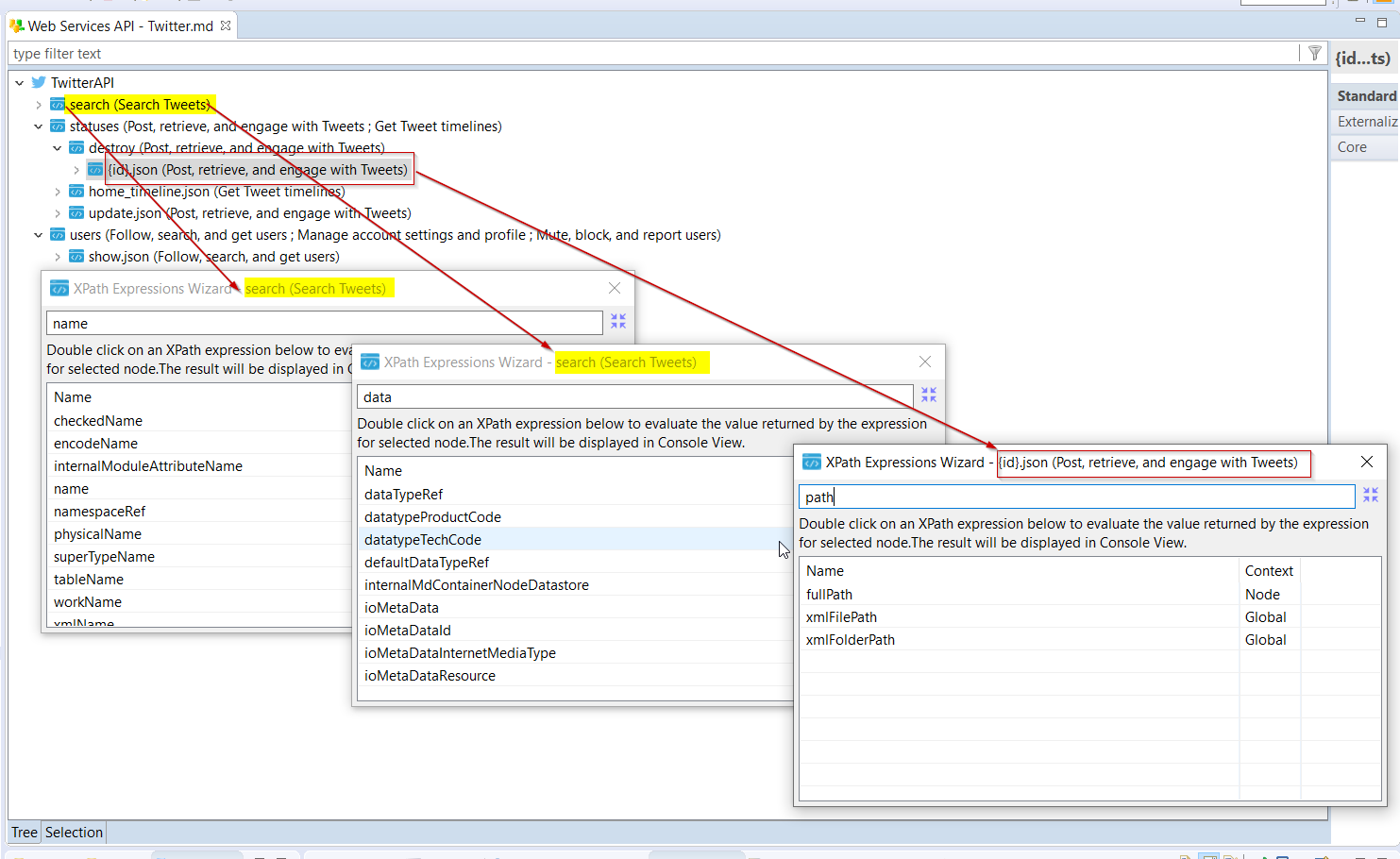Collapse the users node

(39, 235)
